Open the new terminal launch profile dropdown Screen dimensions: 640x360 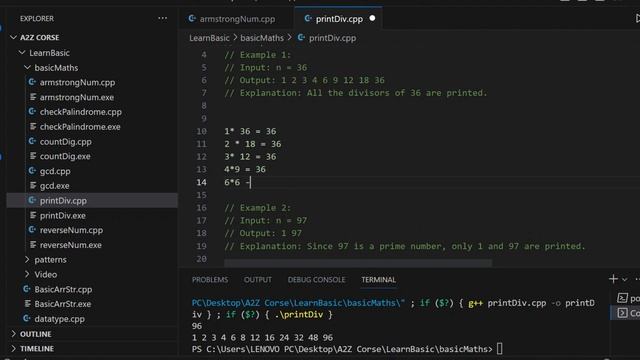tap(624, 280)
